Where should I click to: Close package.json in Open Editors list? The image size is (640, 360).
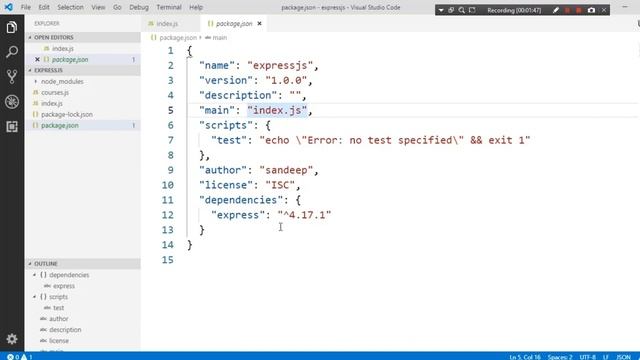point(37,60)
